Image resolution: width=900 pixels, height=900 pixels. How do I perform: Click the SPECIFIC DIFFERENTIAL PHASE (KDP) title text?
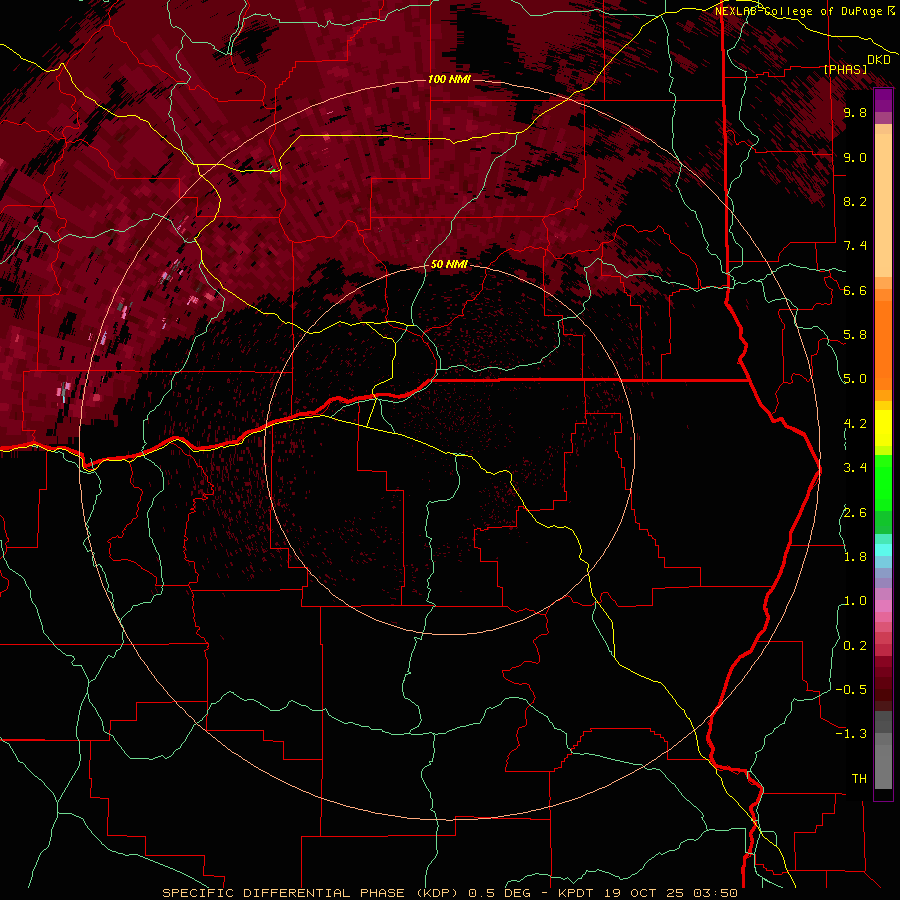(310, 893)
